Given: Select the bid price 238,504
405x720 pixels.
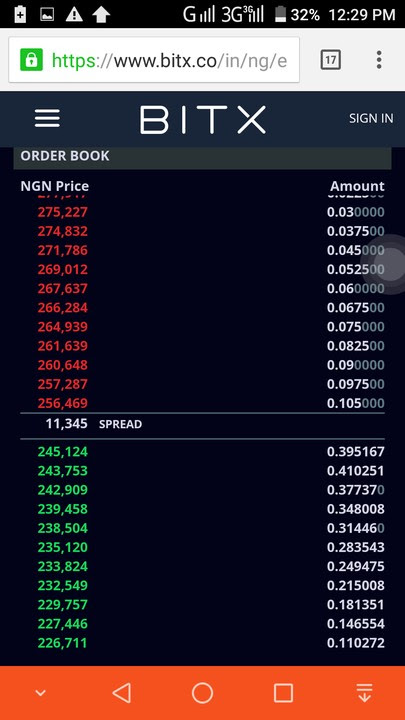Looking at the screenshot, I should coord(62,529).
